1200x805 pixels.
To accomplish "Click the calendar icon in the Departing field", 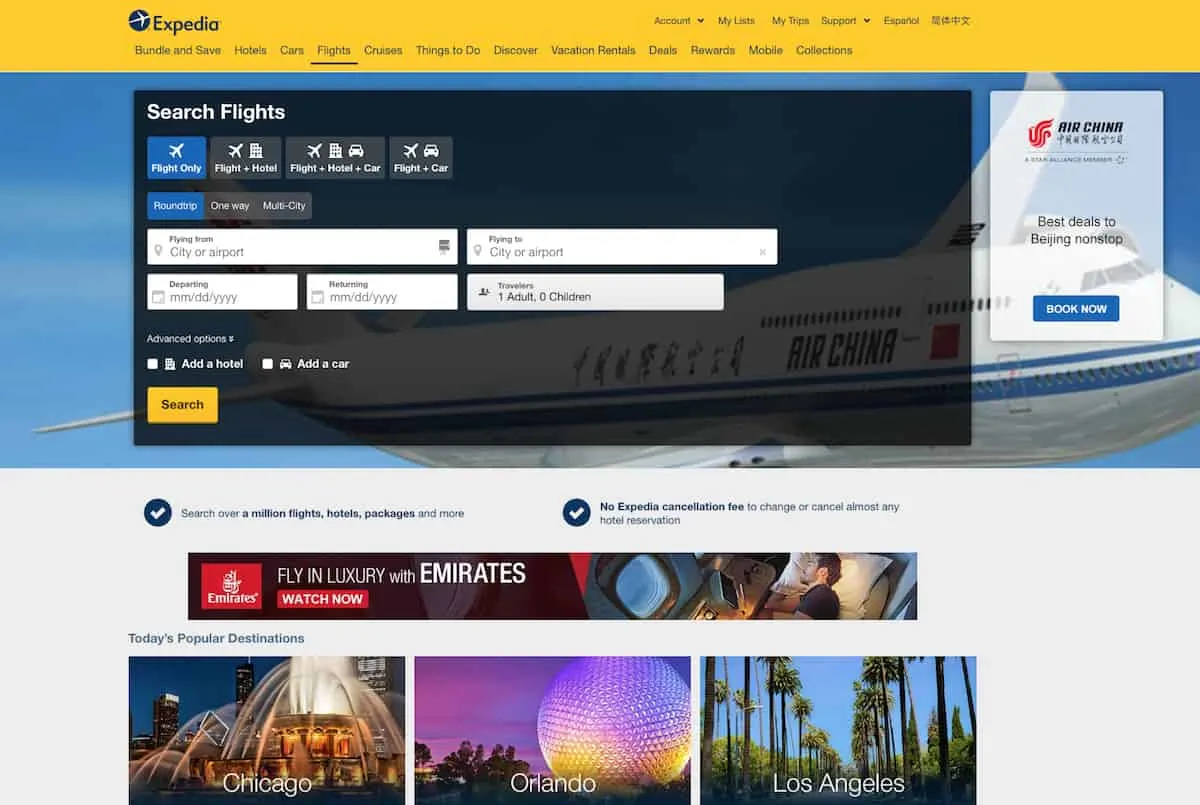I will pyautogui.click(x=158, y=297).
